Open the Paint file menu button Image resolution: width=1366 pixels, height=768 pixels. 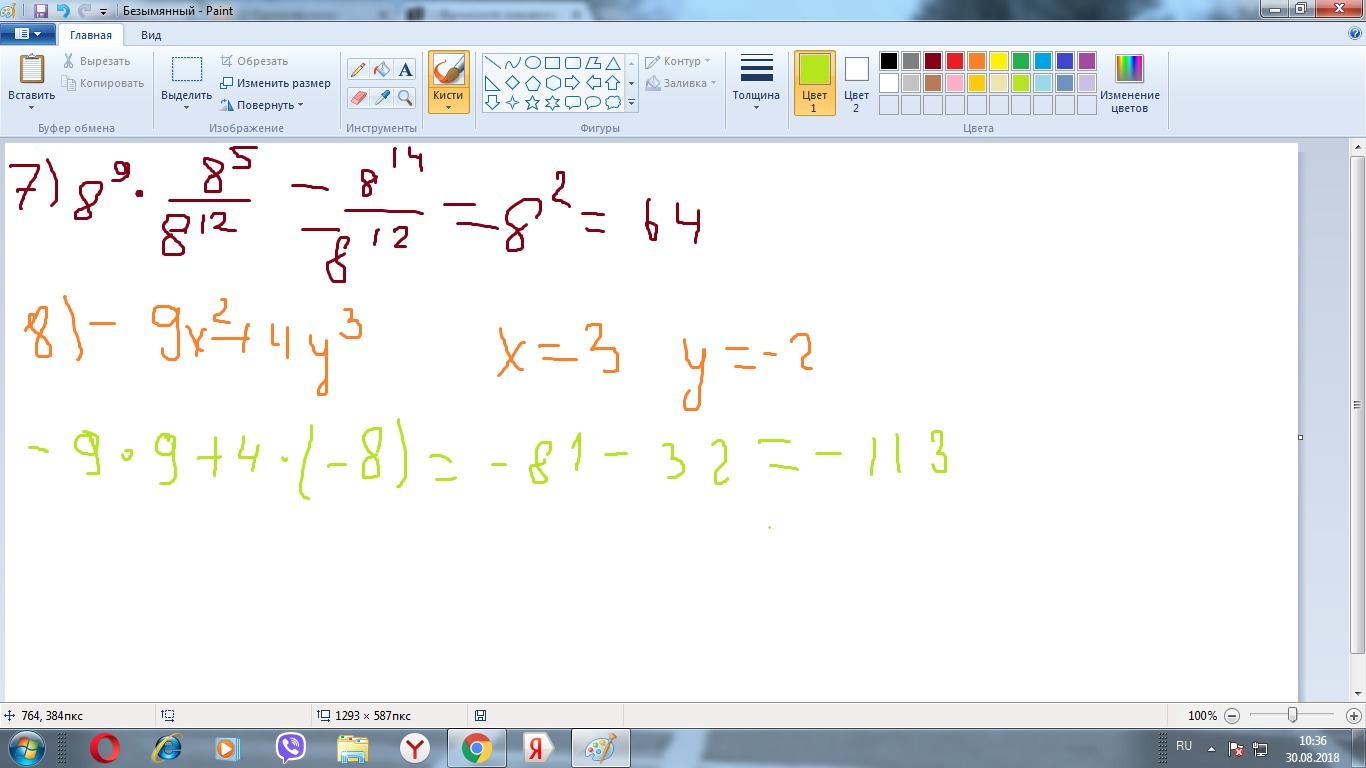28,34
